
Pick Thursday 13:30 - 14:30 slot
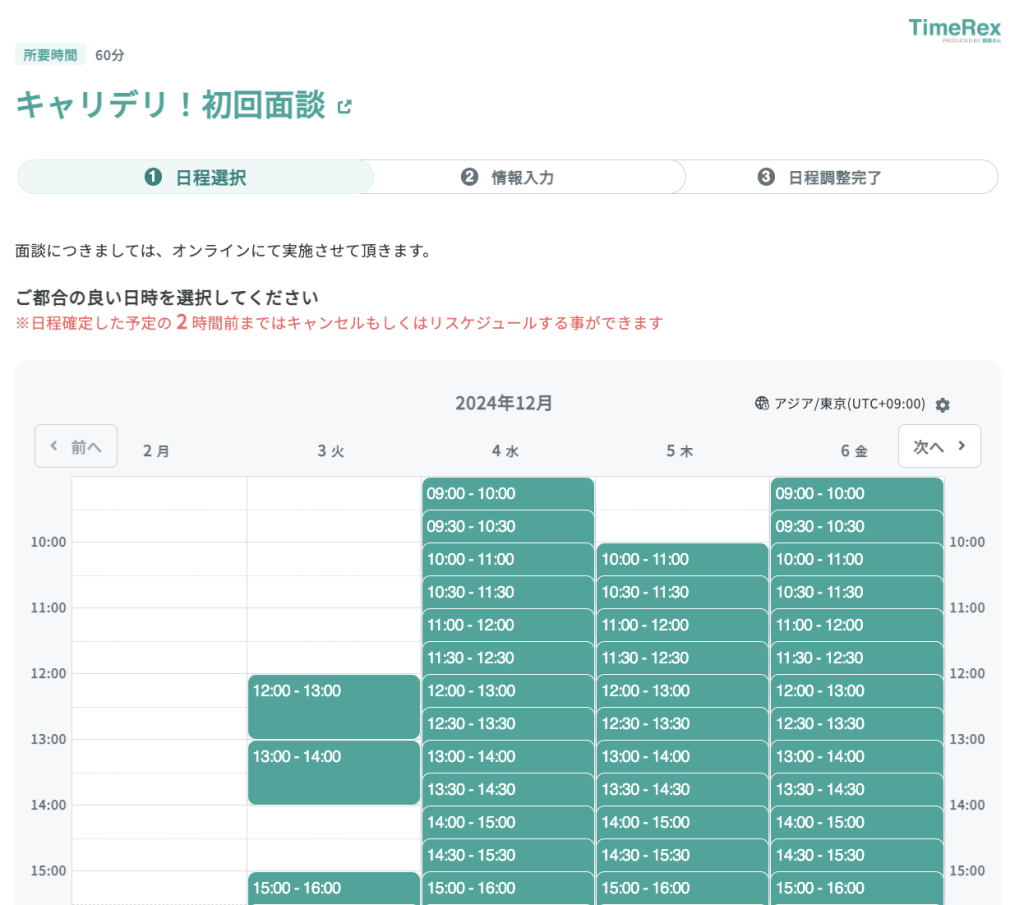point(682,789)
